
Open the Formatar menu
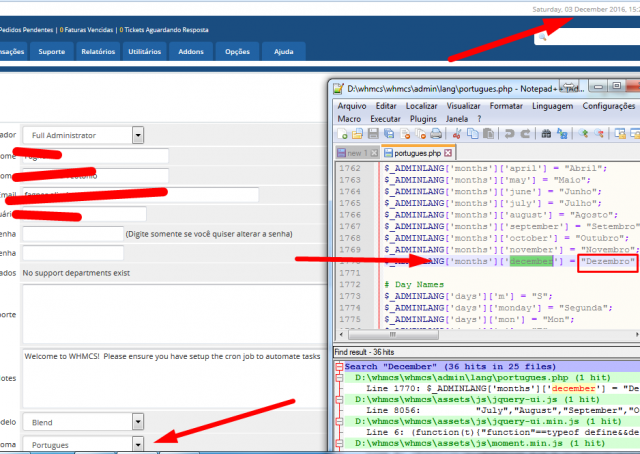click(x=506, y=106)
